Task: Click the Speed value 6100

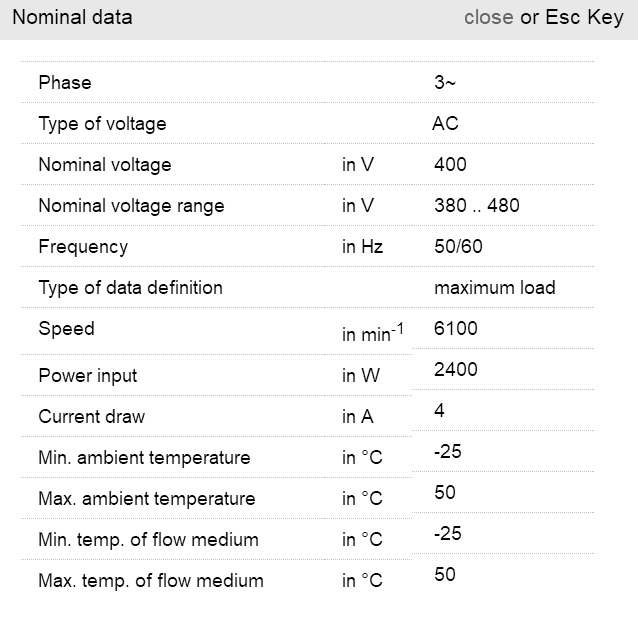Action: click(x=456, y=329)
